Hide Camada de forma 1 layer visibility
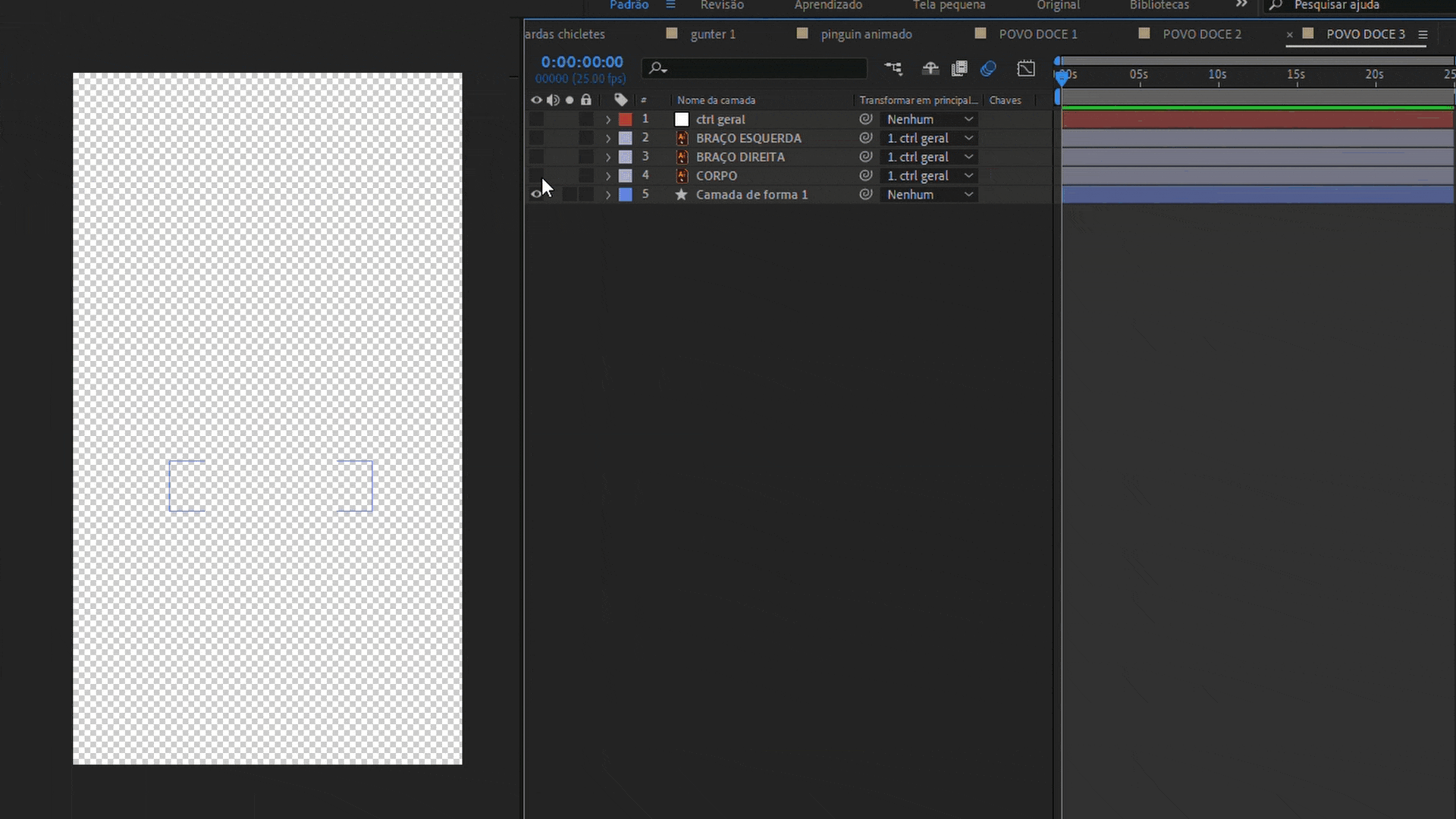 coord(536,194)
